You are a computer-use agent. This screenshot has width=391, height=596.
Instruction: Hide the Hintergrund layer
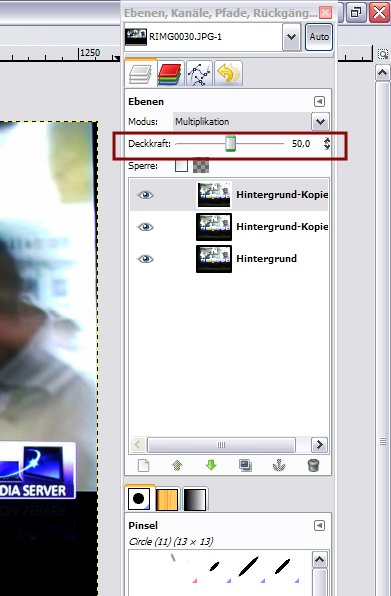click(x=146, y=259)
